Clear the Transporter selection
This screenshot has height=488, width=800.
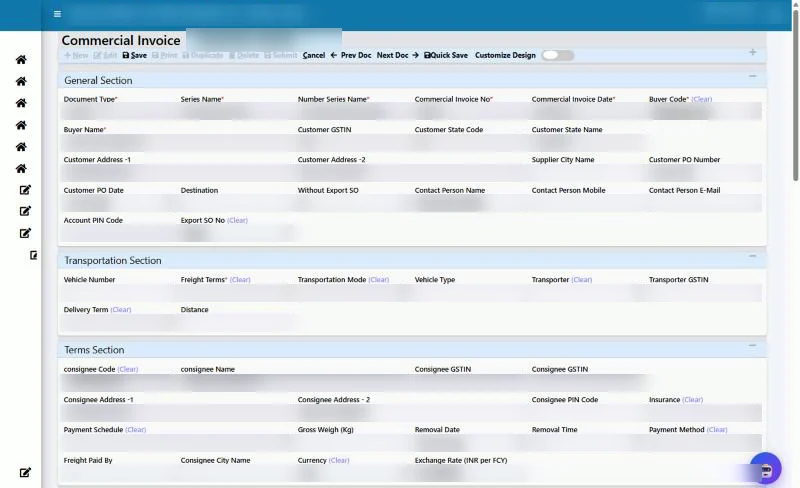click(582, 279)
